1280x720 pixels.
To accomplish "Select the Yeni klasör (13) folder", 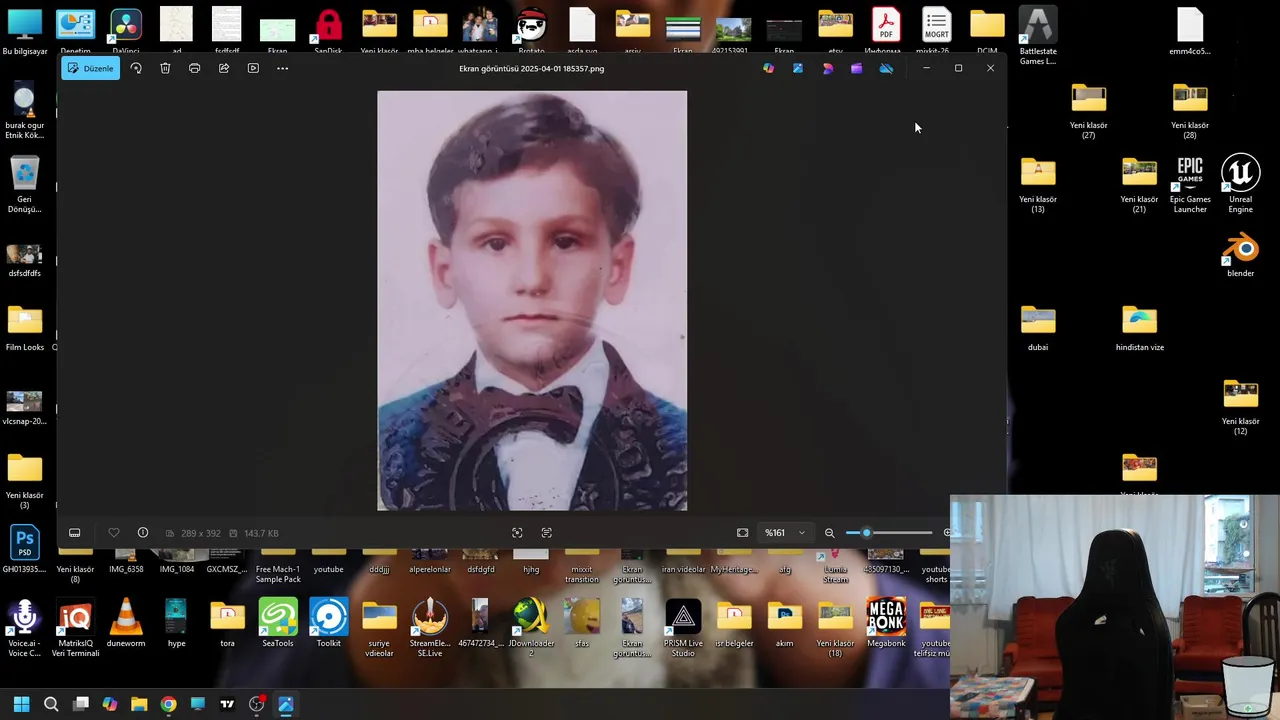I will point(1037,183).
